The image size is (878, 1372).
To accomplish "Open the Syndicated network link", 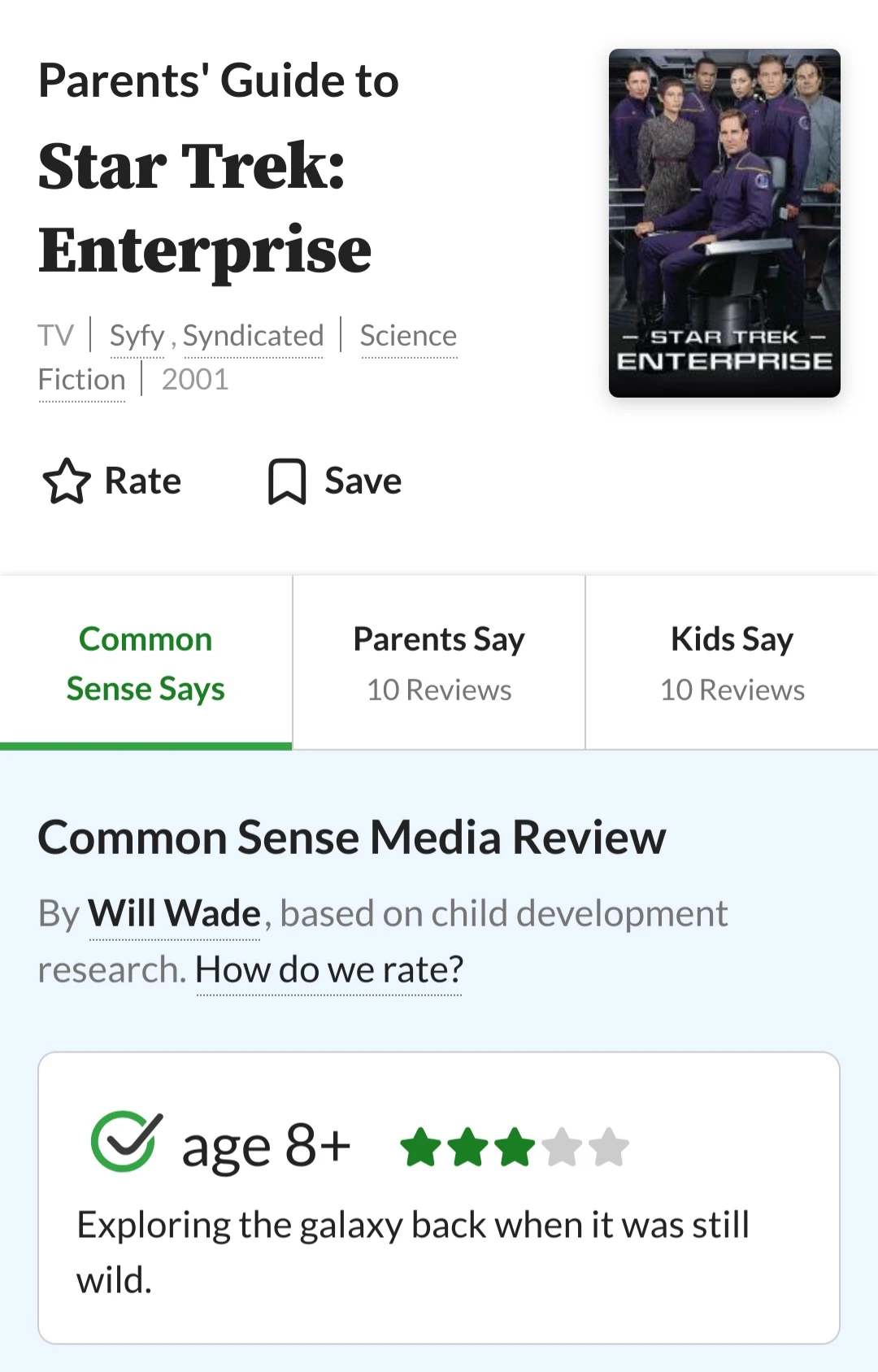I will point(253,336).
